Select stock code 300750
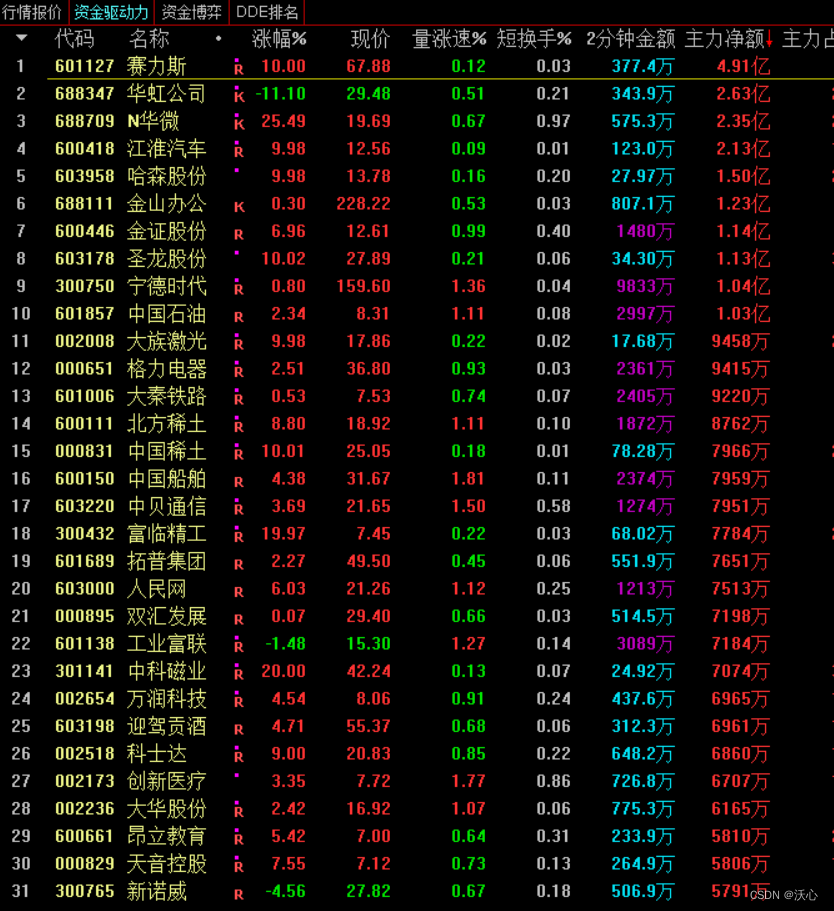The width and height of the screenshot is (834, 911). 85,286
